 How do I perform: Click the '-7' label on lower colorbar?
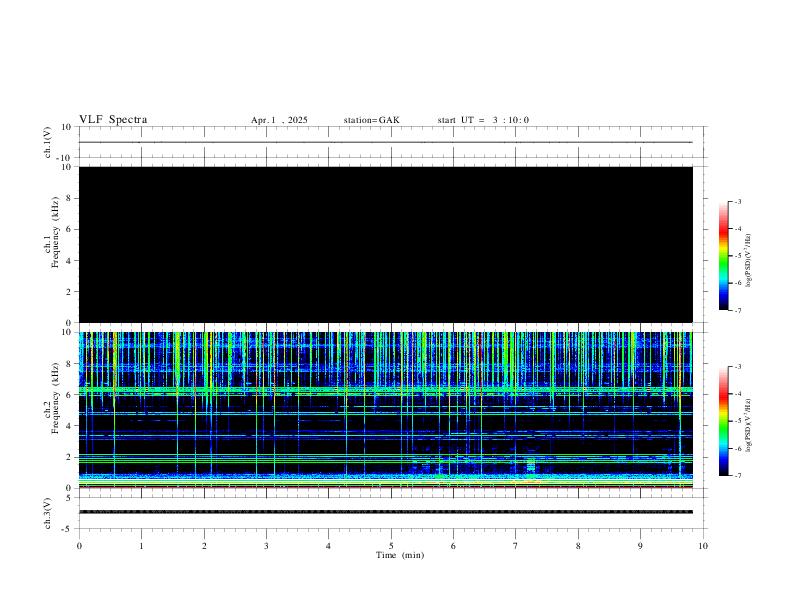point(737,476)
